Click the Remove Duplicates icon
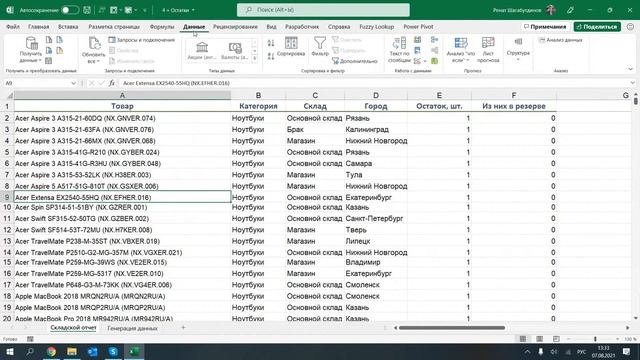 [418, 51]
